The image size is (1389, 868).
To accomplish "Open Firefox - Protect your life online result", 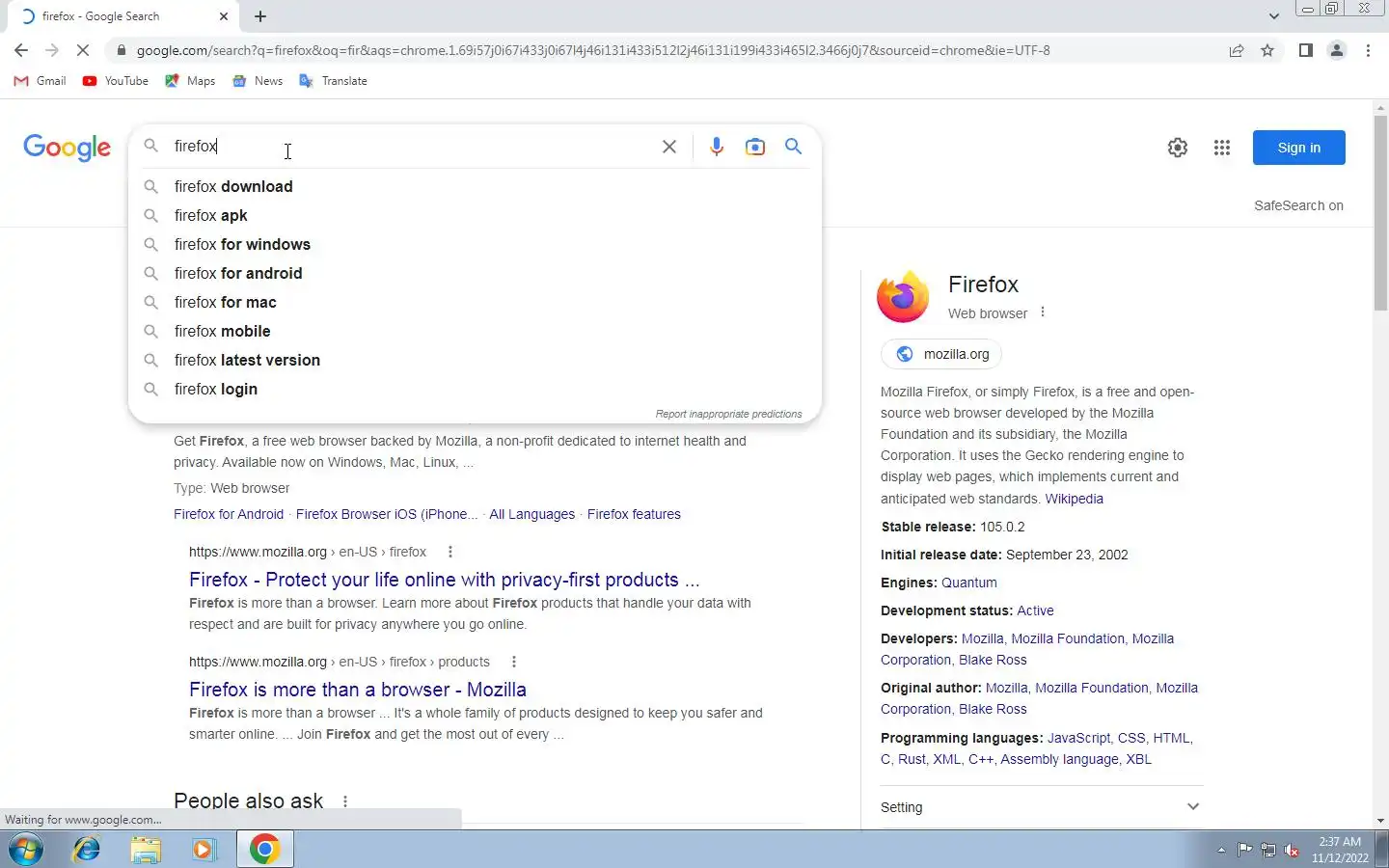I will [444, 580].
